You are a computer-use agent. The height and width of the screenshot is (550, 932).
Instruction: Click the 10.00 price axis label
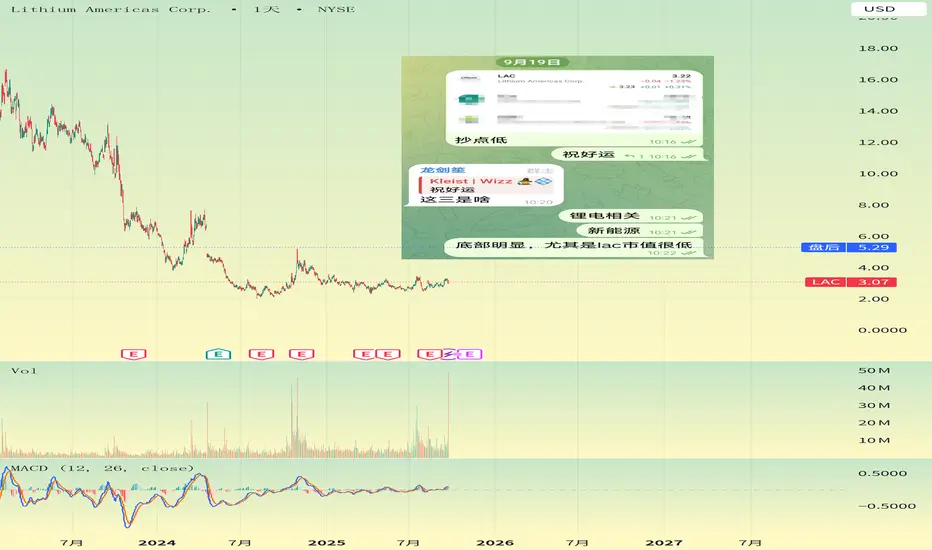click(878, 174)
